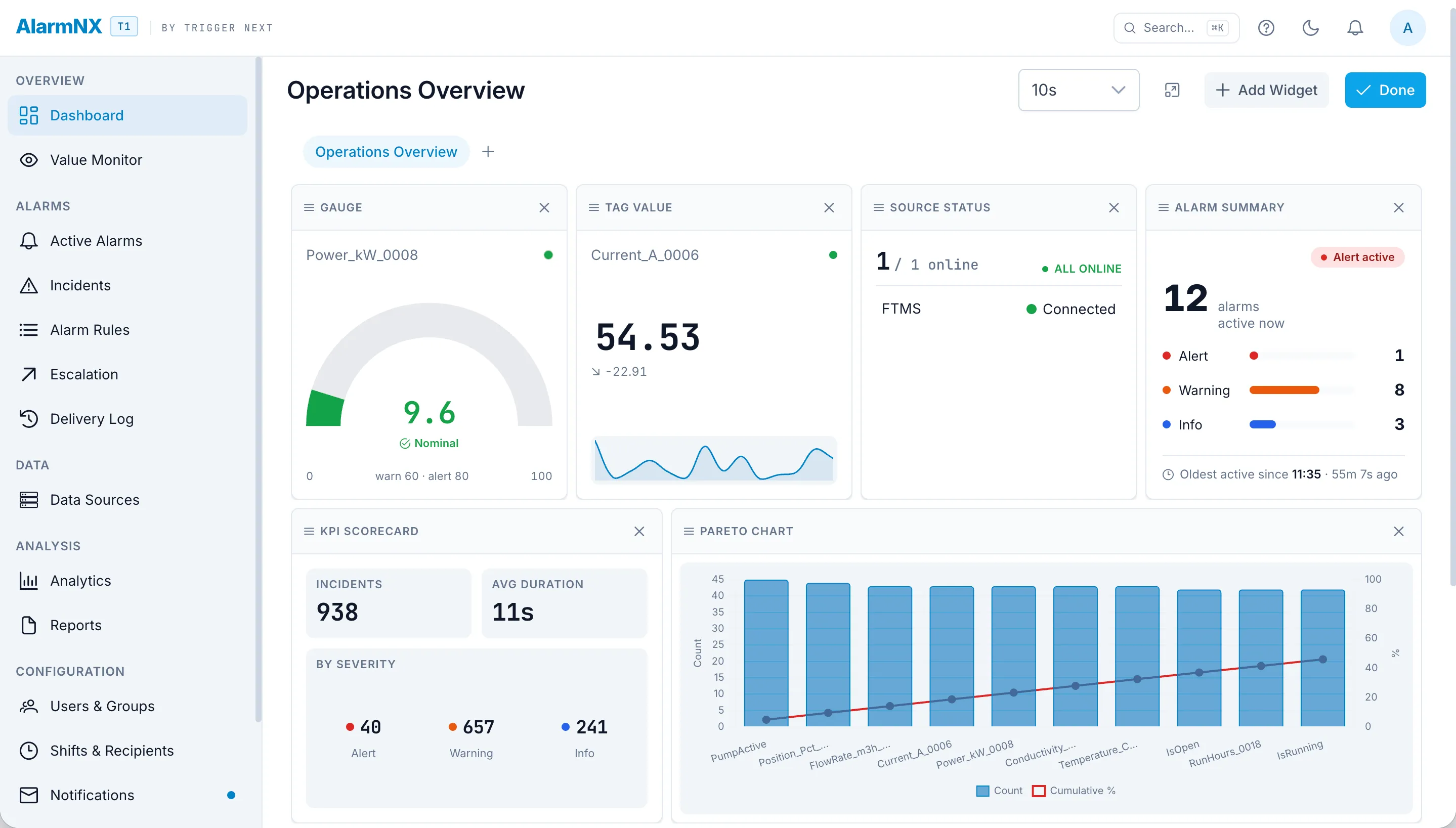Viewport: 1456px width, 828px height.
Task: Click the Incidents 938 KPI card
Action: (389, 603)
